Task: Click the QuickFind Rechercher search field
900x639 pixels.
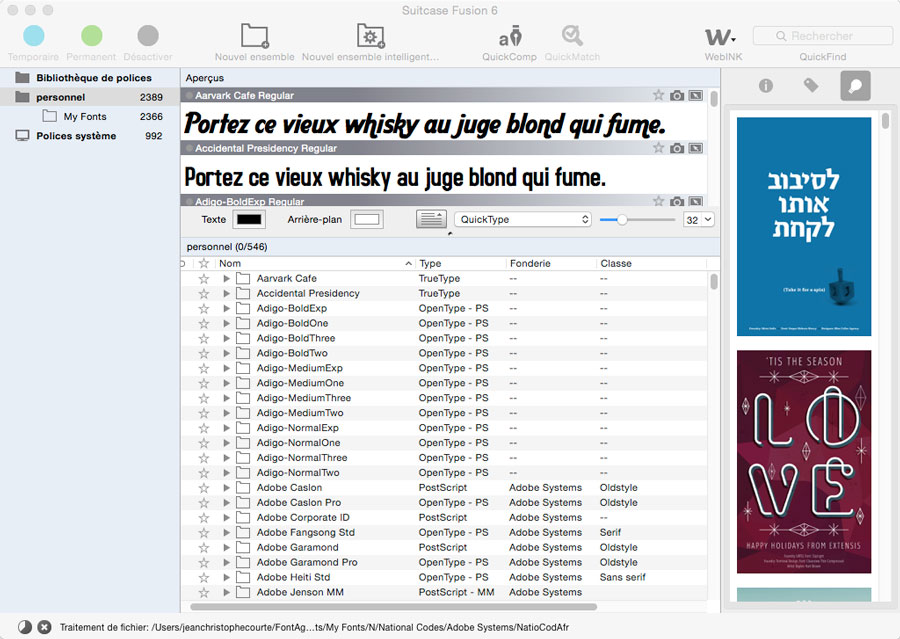Action: 823,36
